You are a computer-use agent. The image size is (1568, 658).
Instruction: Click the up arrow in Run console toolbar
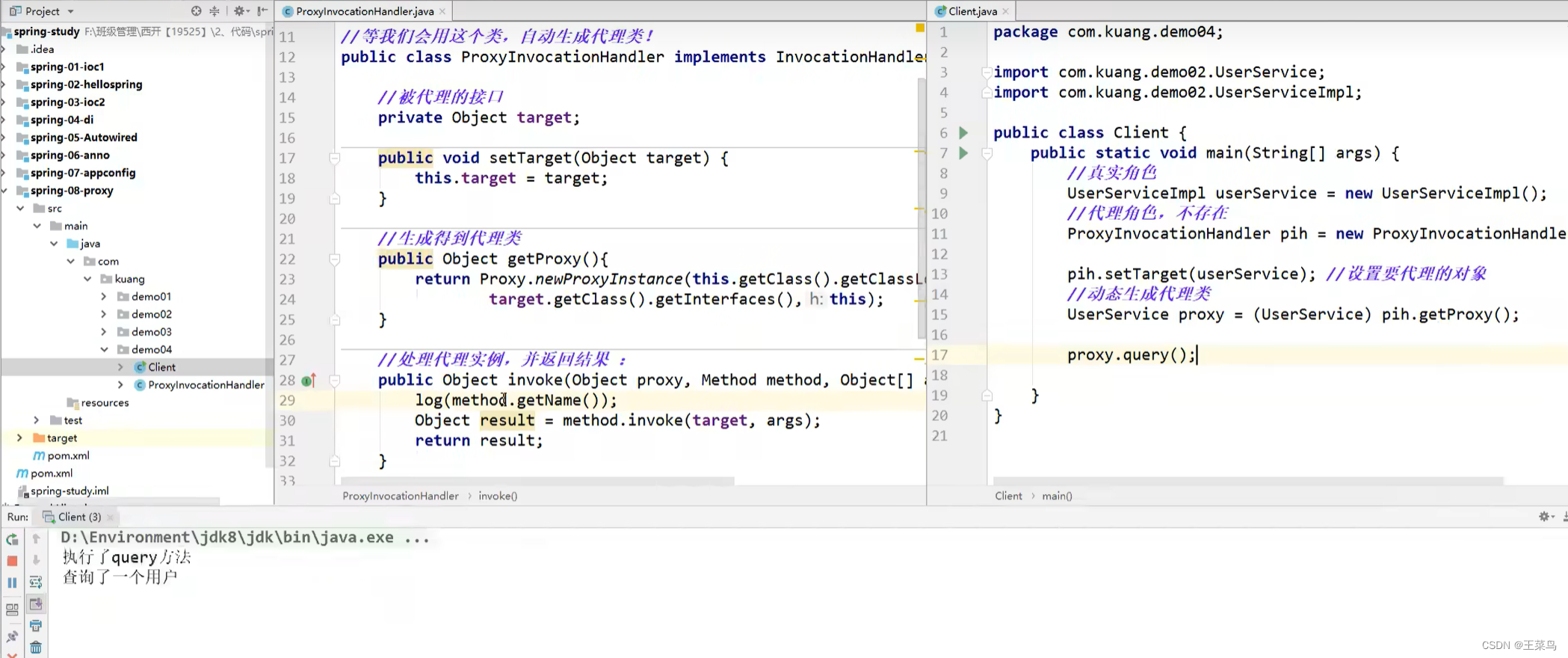tap(36, 538)
